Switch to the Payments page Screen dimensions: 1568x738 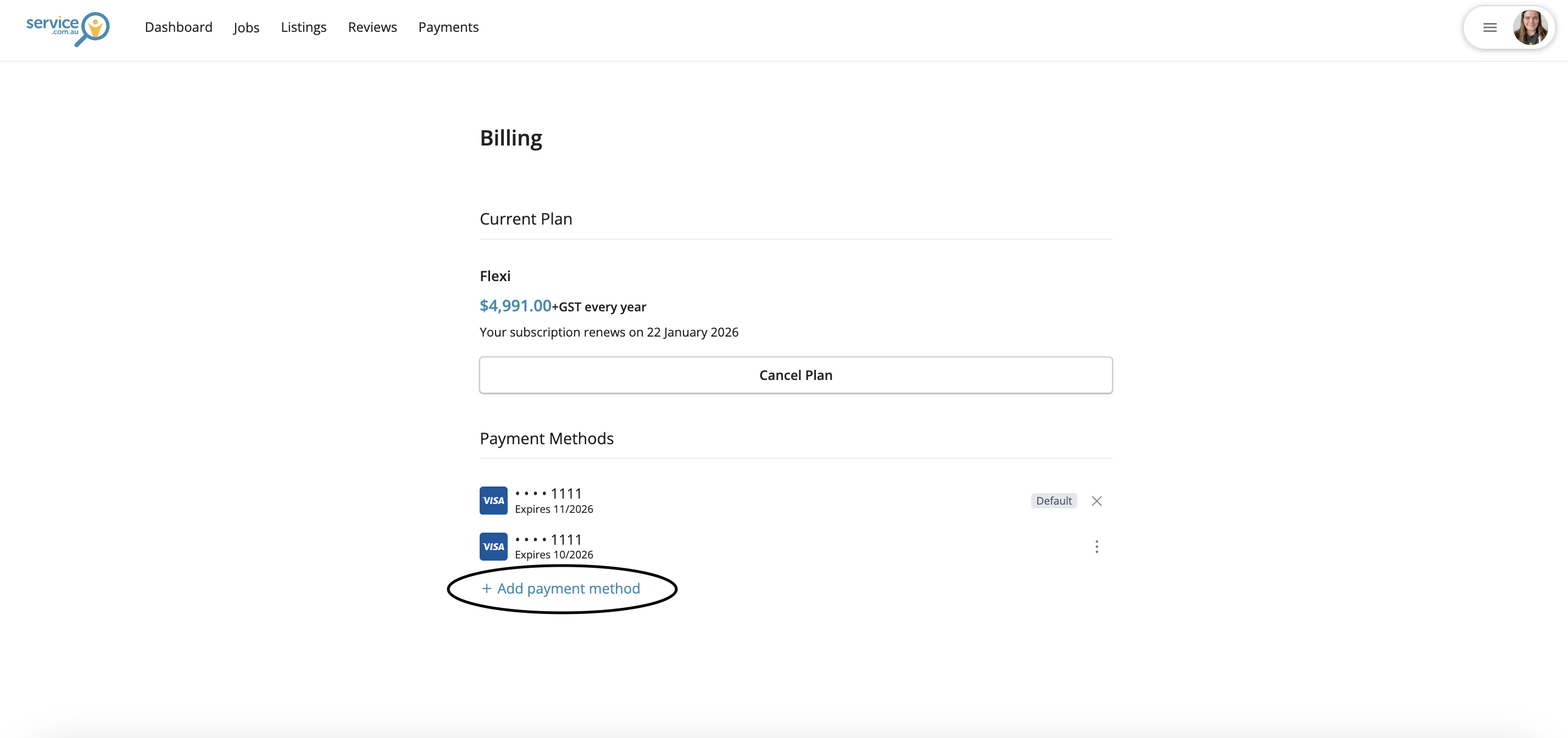pos(448,27)
